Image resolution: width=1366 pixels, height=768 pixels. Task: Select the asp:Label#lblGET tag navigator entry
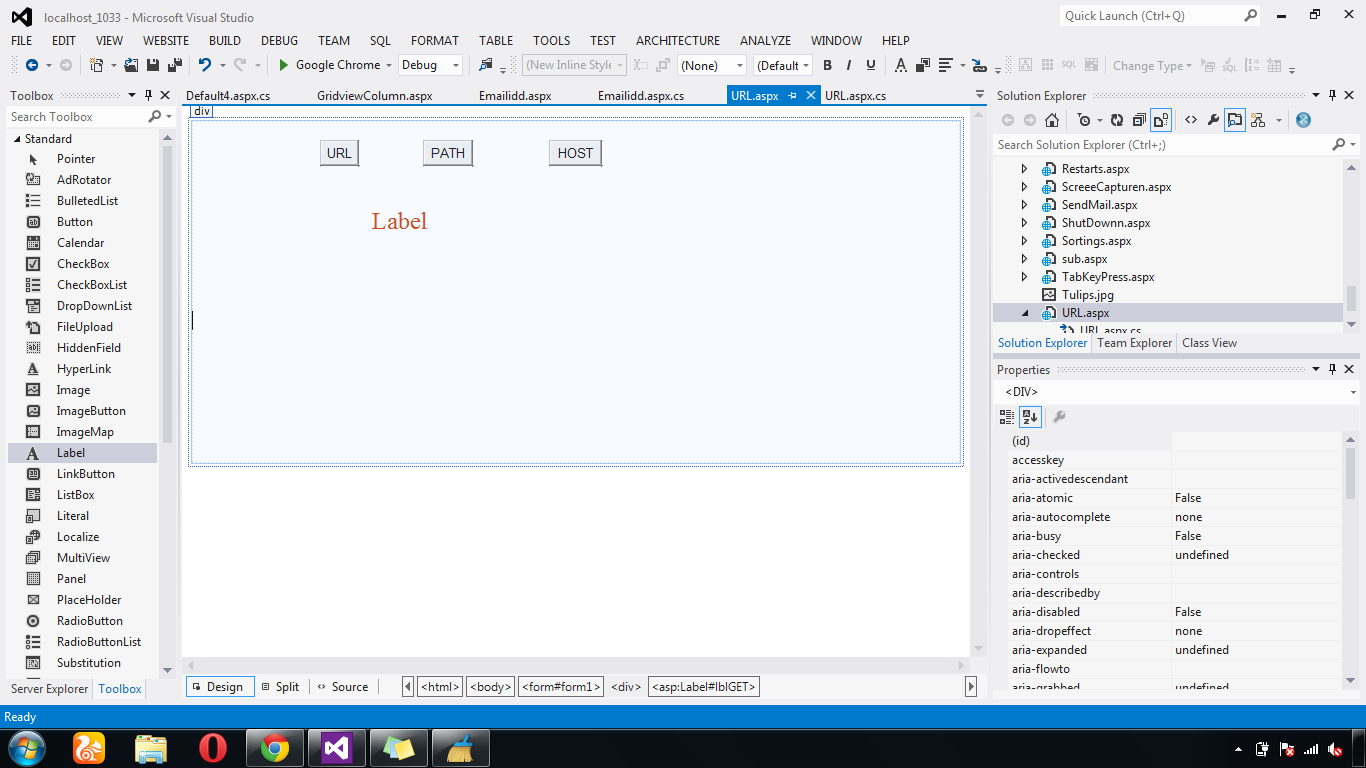click(703, 686)
